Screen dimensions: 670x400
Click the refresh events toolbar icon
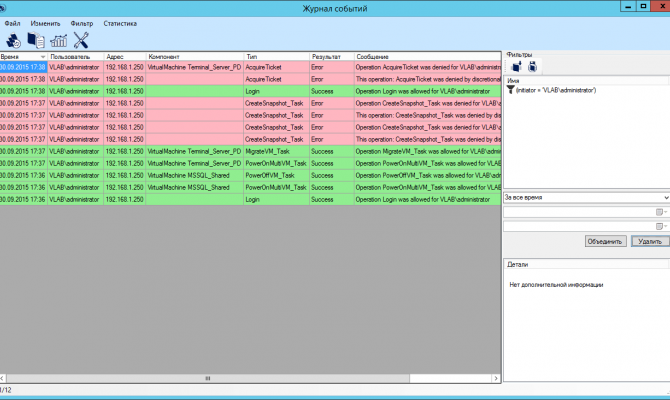point(13,41)
